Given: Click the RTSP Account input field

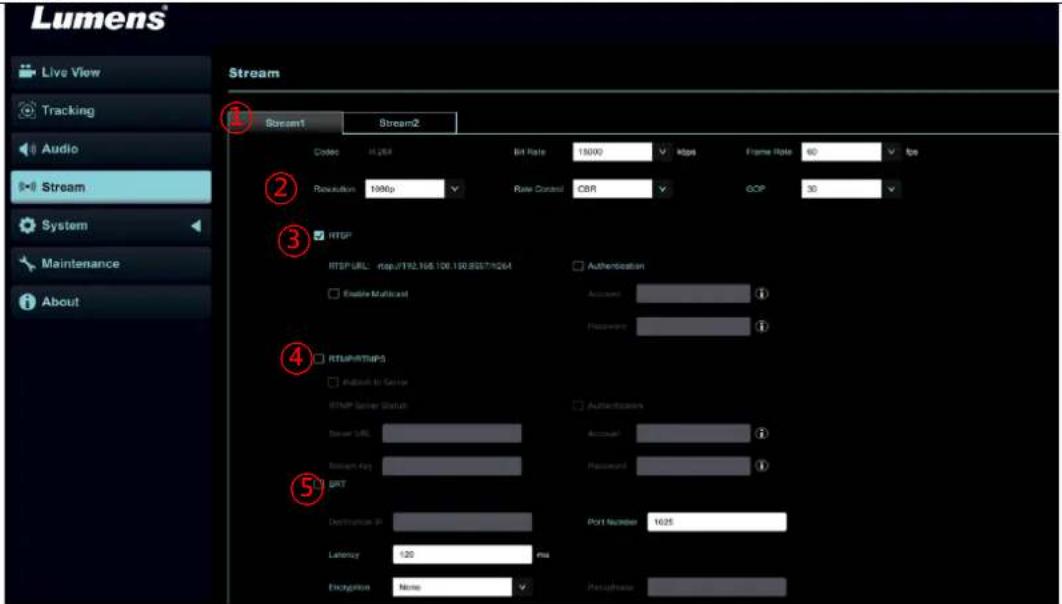Looking at the screenshot, I should tap(693, 294).
